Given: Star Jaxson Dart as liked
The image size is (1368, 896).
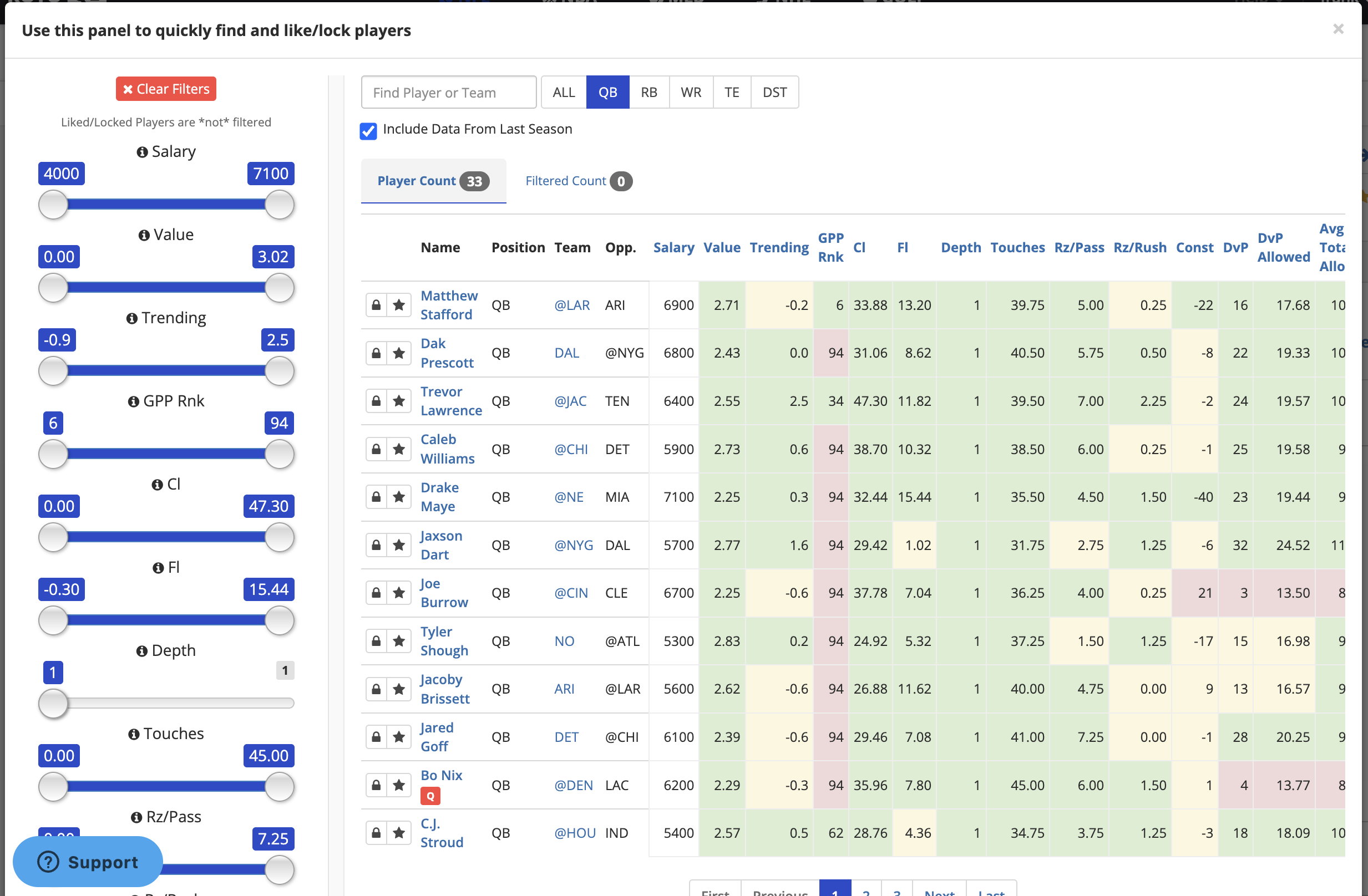Looking at the screenshot, I should coord(399,545).
